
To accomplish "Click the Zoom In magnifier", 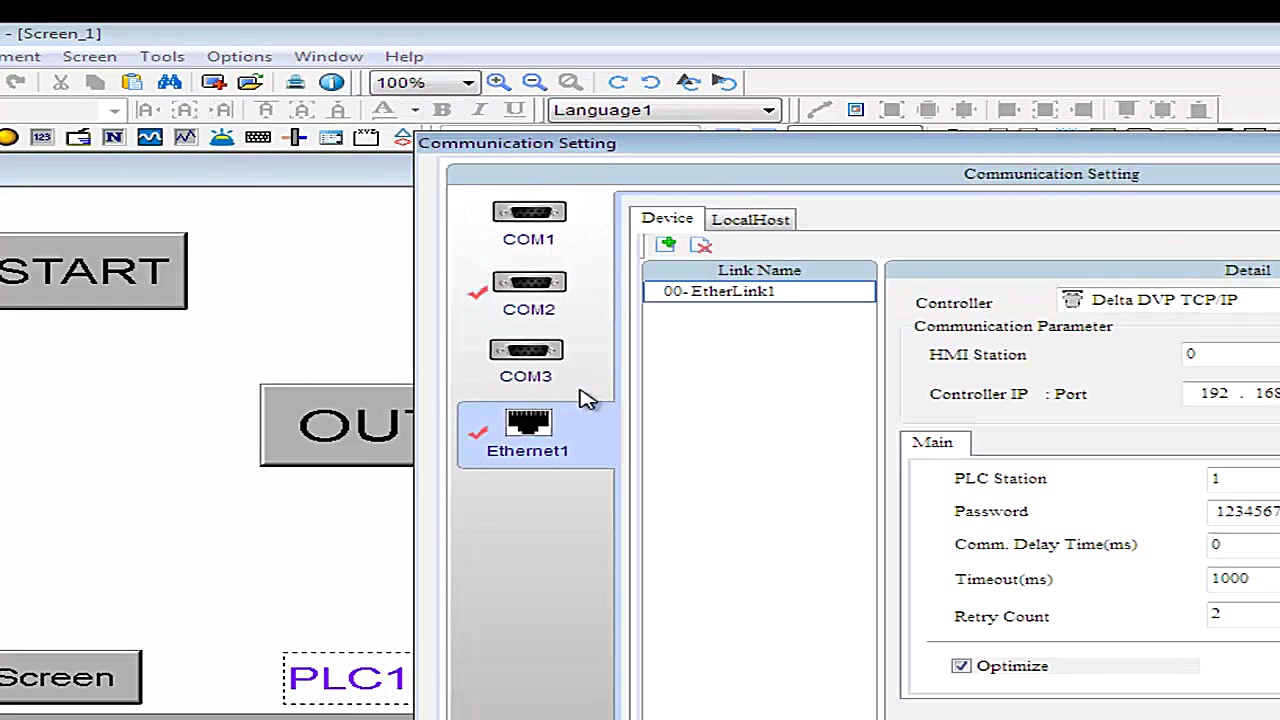I will [x=498, y=82].
